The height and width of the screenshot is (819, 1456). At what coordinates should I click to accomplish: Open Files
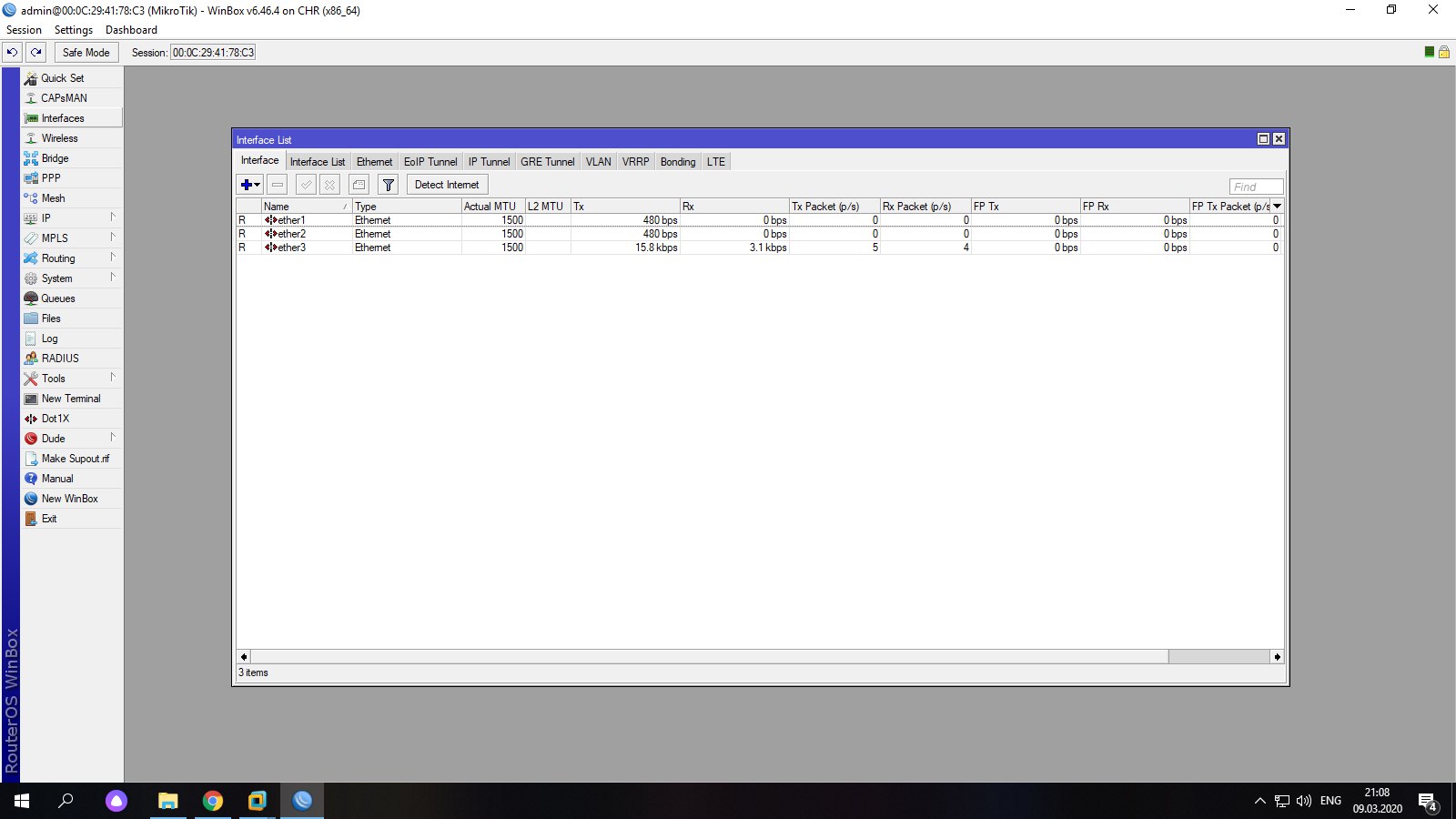click(72, 318)
